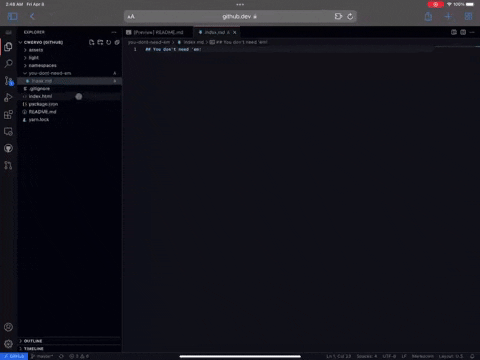Open Safari extensions icon in address bar
This screenshot has width=480, height=360.
pos(338,16)
